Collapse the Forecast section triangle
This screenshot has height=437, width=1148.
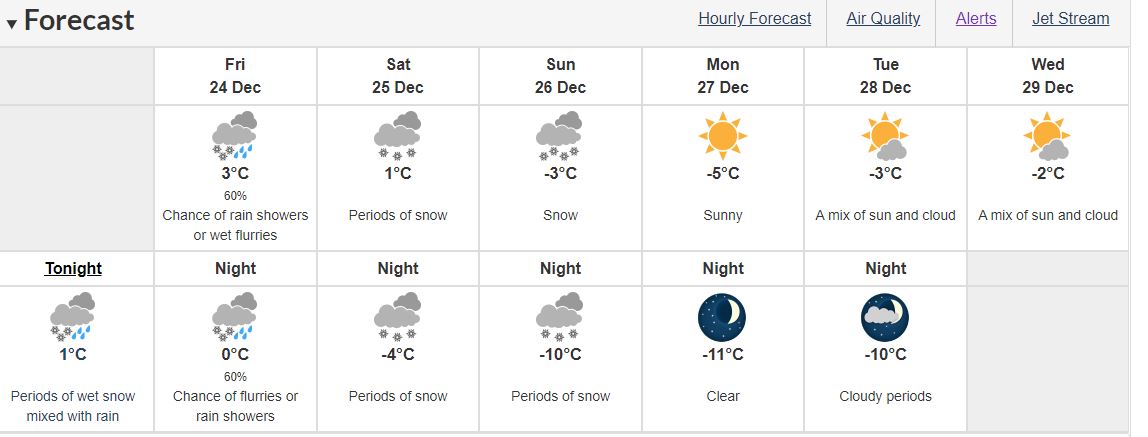pyautogui.click(x=11, y=23)
